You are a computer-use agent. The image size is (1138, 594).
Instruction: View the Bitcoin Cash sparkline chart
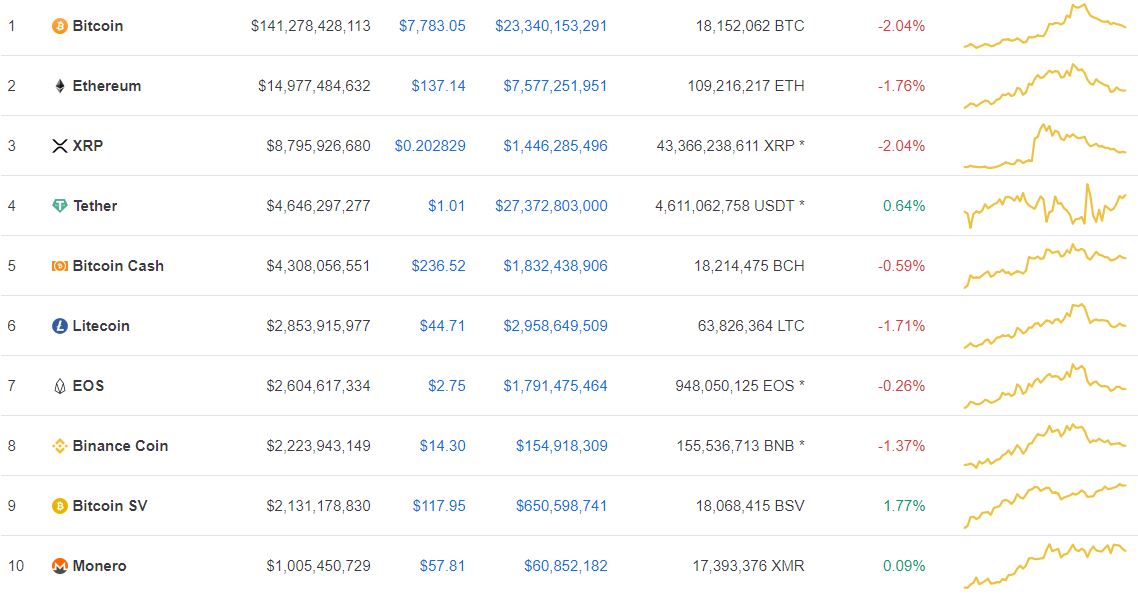[x=1044, y=267]
